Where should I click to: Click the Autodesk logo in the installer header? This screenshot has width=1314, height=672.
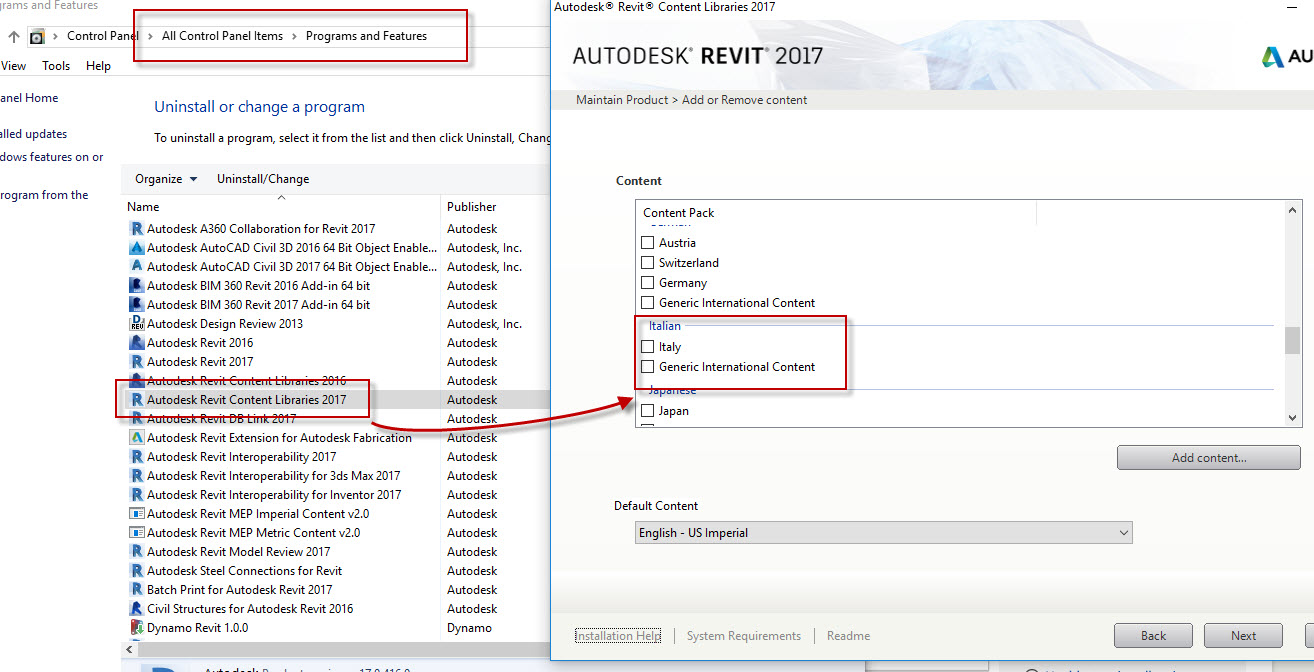pyautogui.click(x=1274, y=56)
